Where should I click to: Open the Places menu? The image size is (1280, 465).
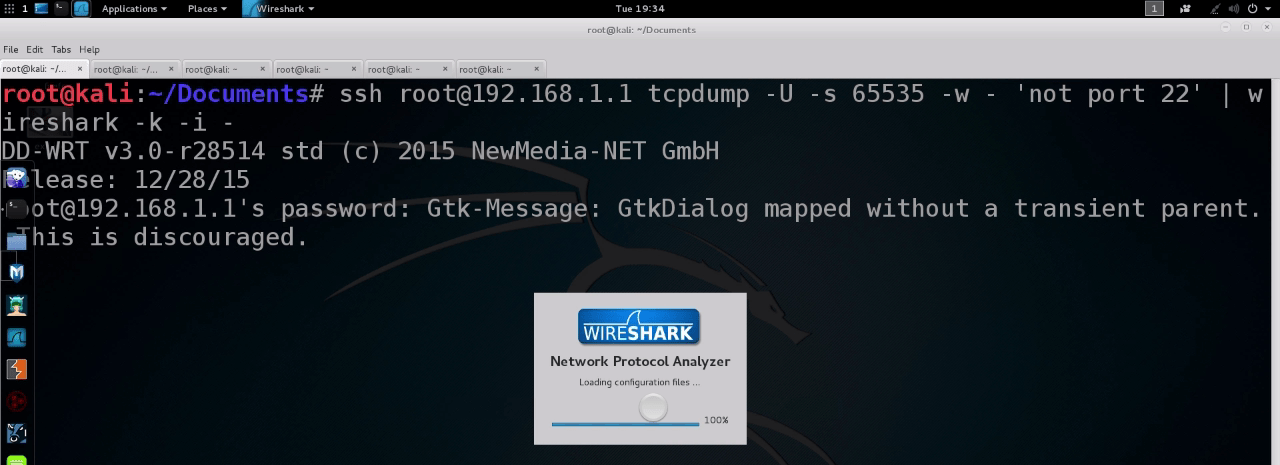point(206,8)
